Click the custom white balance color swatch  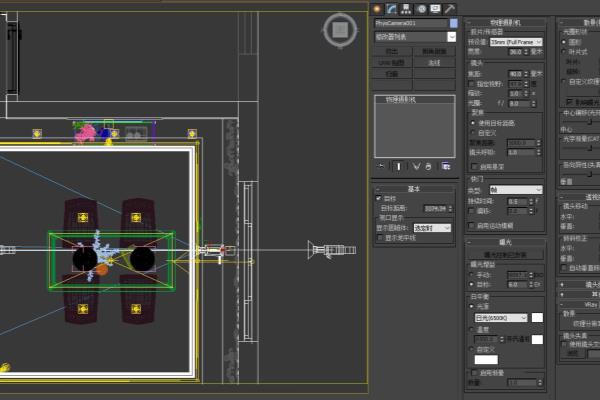[x=486, y=359]
